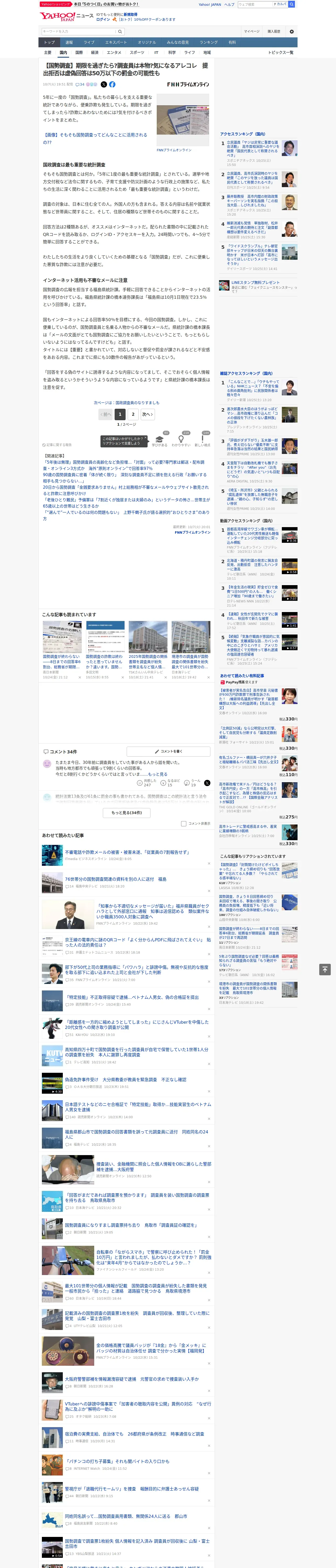Image resolution: width=336 pixels, height=1568 pixels.
Task: Click the 次へ pagination button
Action: 147,414
